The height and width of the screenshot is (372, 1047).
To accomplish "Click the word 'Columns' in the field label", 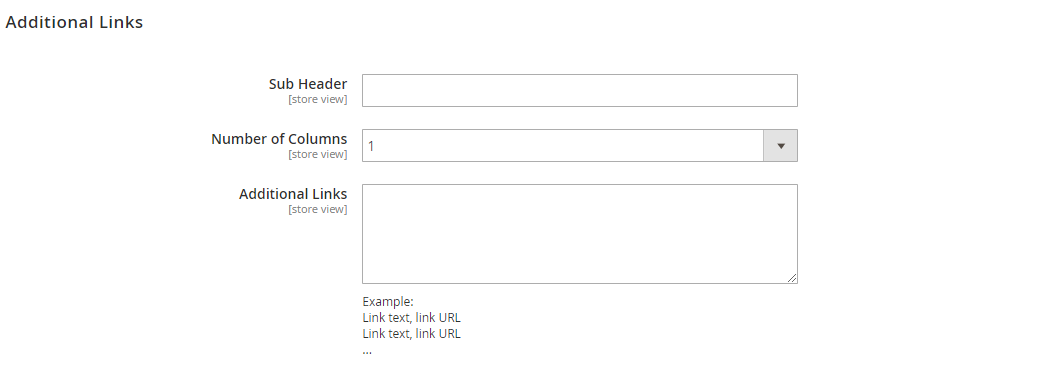I will (317, 139).
